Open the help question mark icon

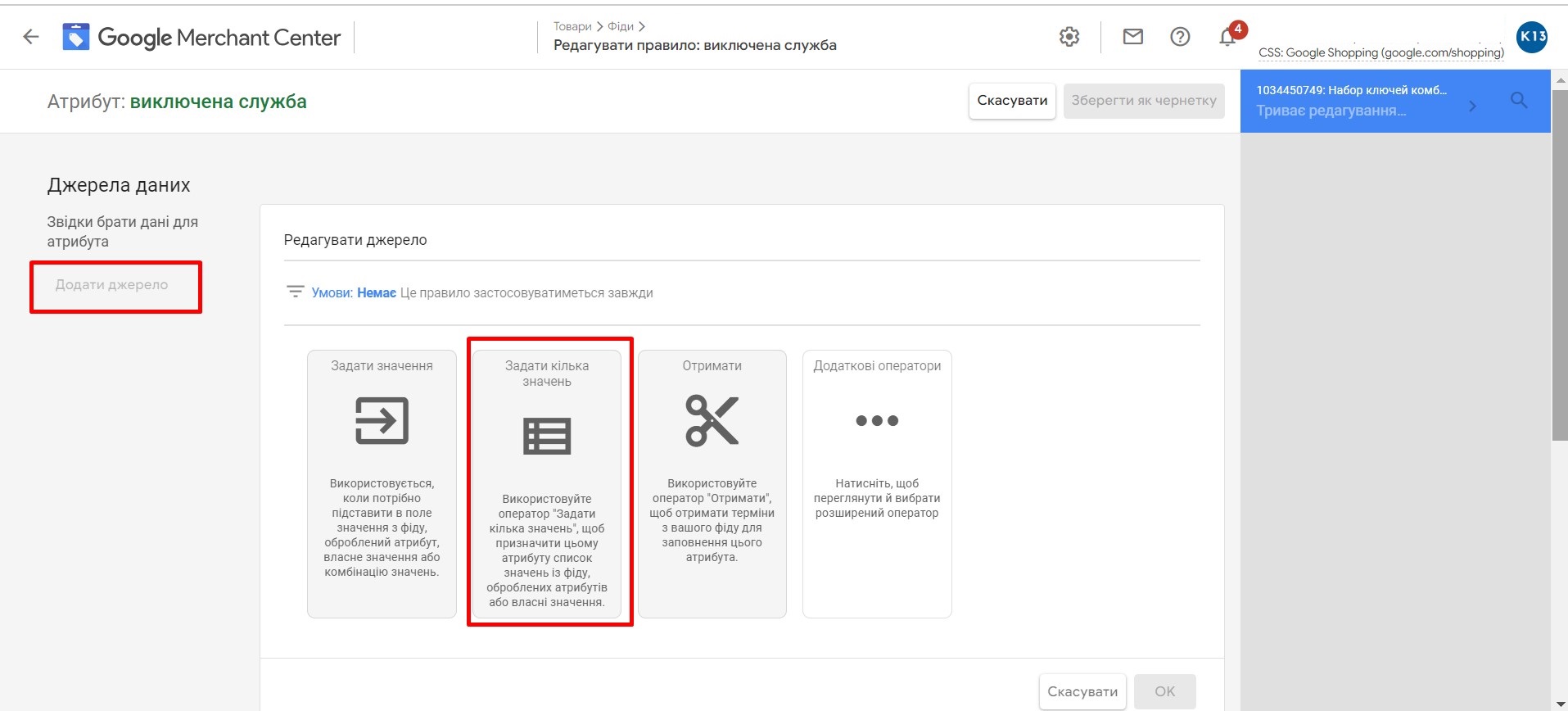tap(1180, 37)
